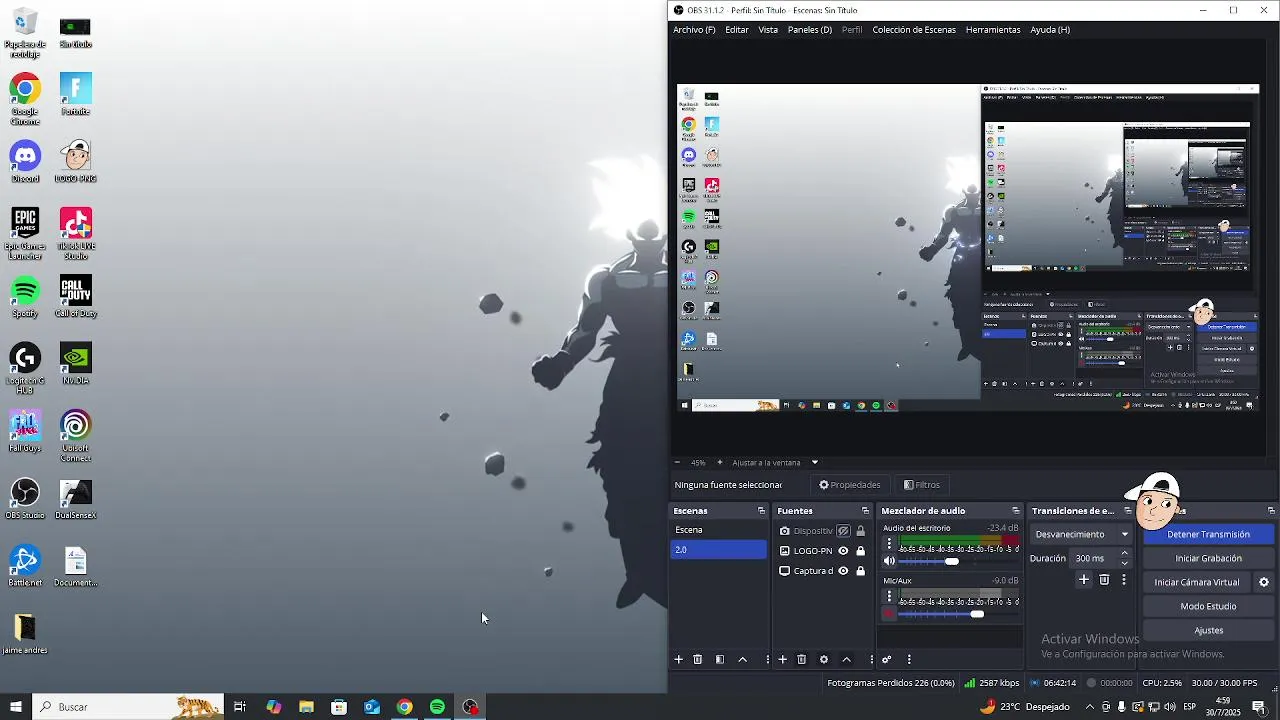Open Google Chrome from the taskbar
The image size is (1280, 720).
404,707
